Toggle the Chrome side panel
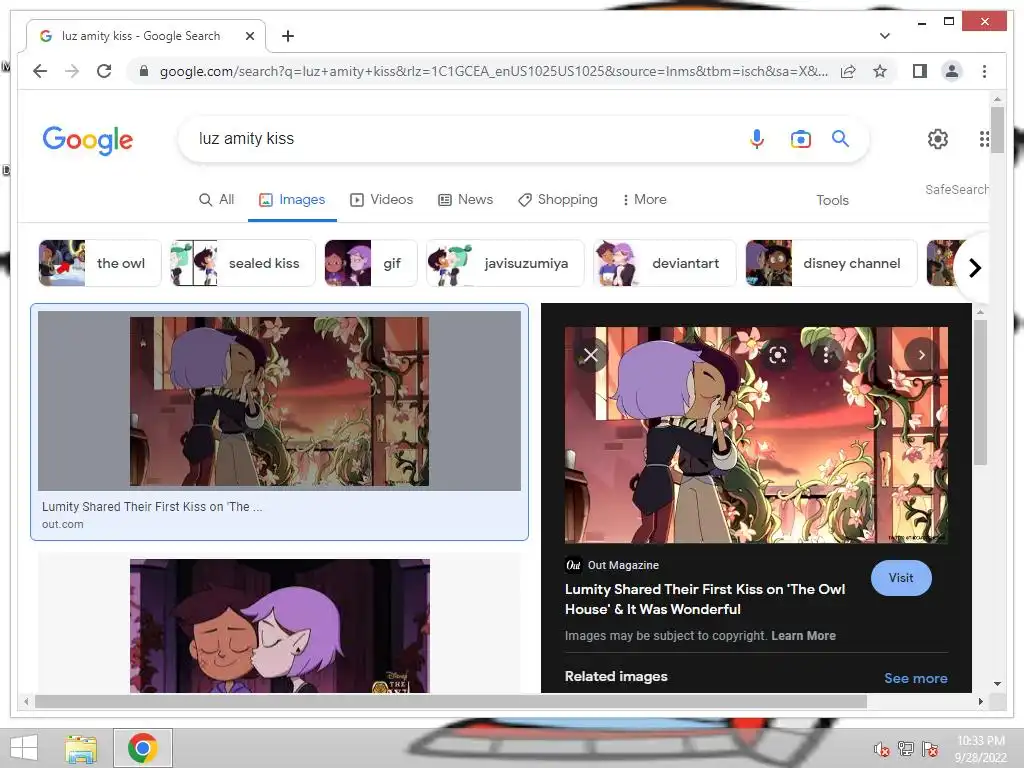 coord(920,71)
